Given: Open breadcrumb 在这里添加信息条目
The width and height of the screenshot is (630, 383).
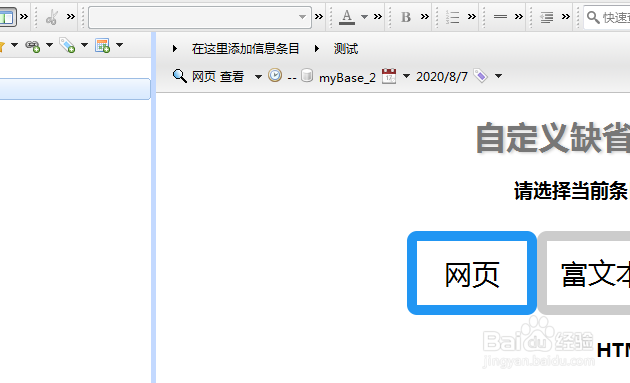Looking at the screenshot, I should tap(245, 49).
